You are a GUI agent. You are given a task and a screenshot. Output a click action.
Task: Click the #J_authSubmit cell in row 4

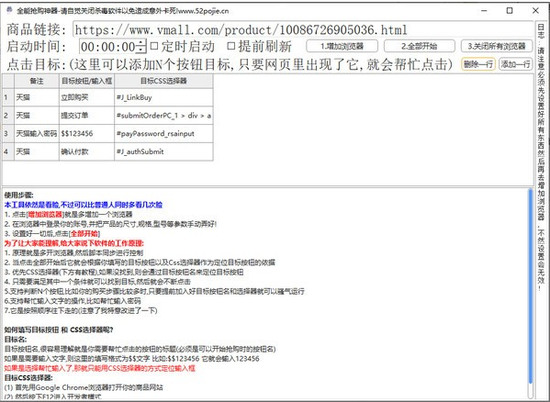pos(164,152)
